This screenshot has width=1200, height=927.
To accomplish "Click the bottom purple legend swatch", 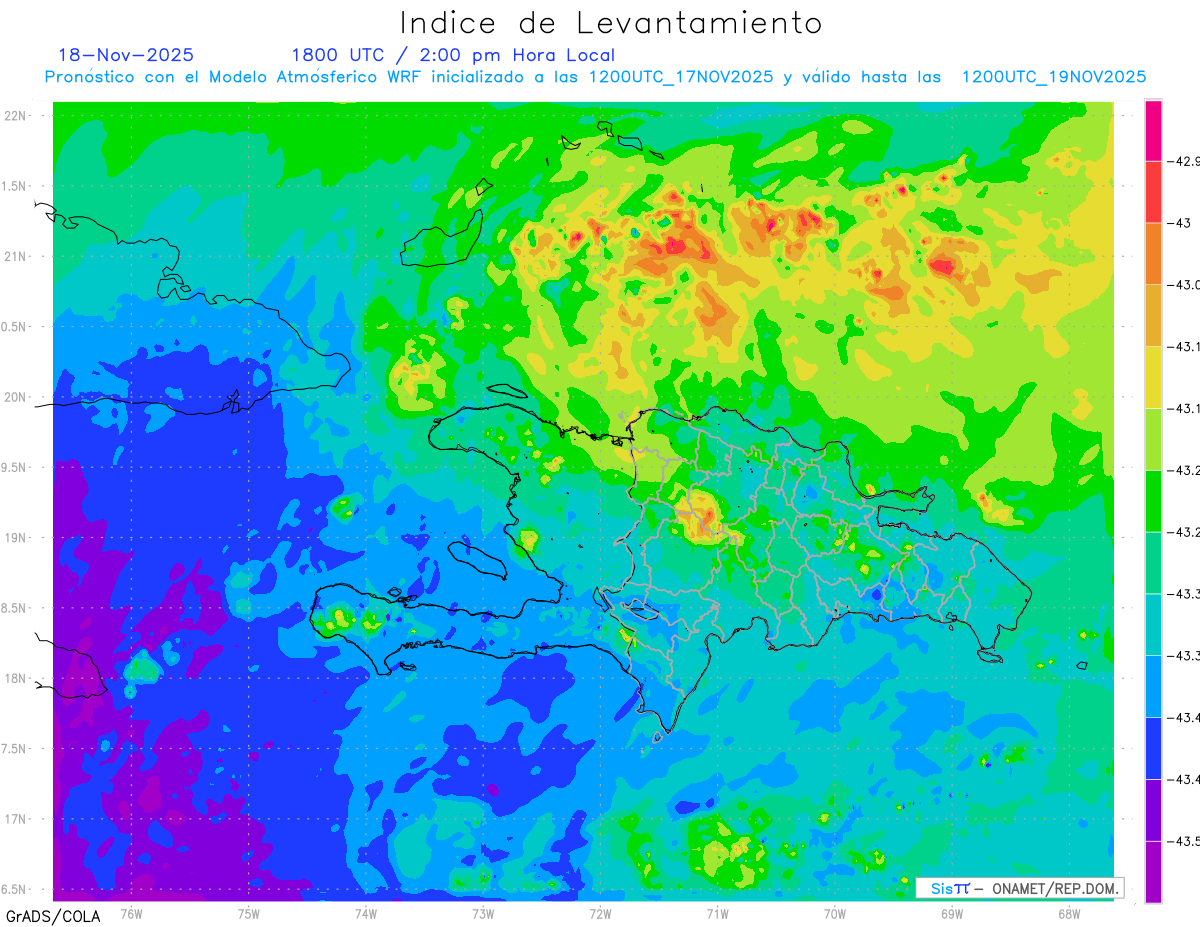I will pyautogui.click(x=1153, y=872).
